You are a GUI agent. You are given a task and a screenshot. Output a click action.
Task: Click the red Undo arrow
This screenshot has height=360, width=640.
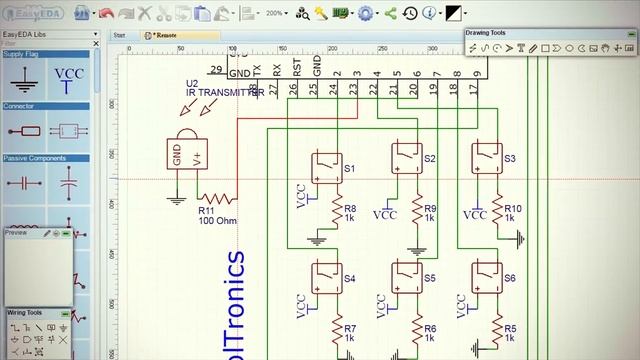click(x=106, y=13)
